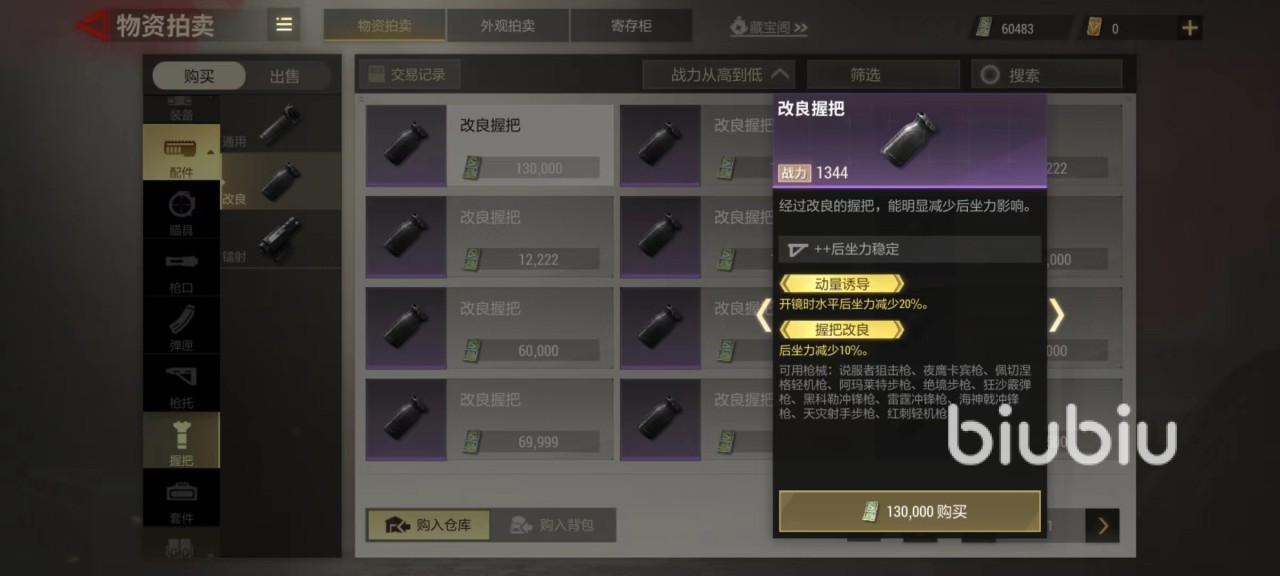This screenshot has width=1280, height=576.
Task: Open the 藏宝阁 link
Action: click(768, 27)
